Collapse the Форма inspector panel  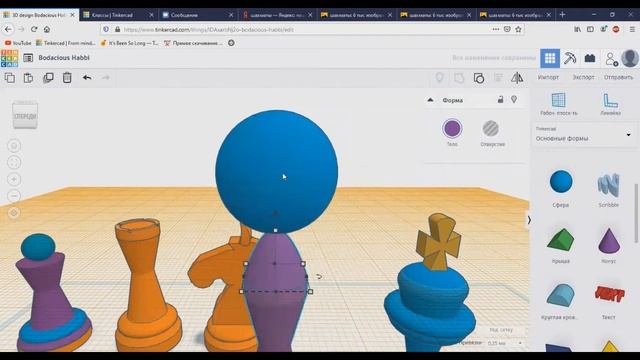pos(430,100)
